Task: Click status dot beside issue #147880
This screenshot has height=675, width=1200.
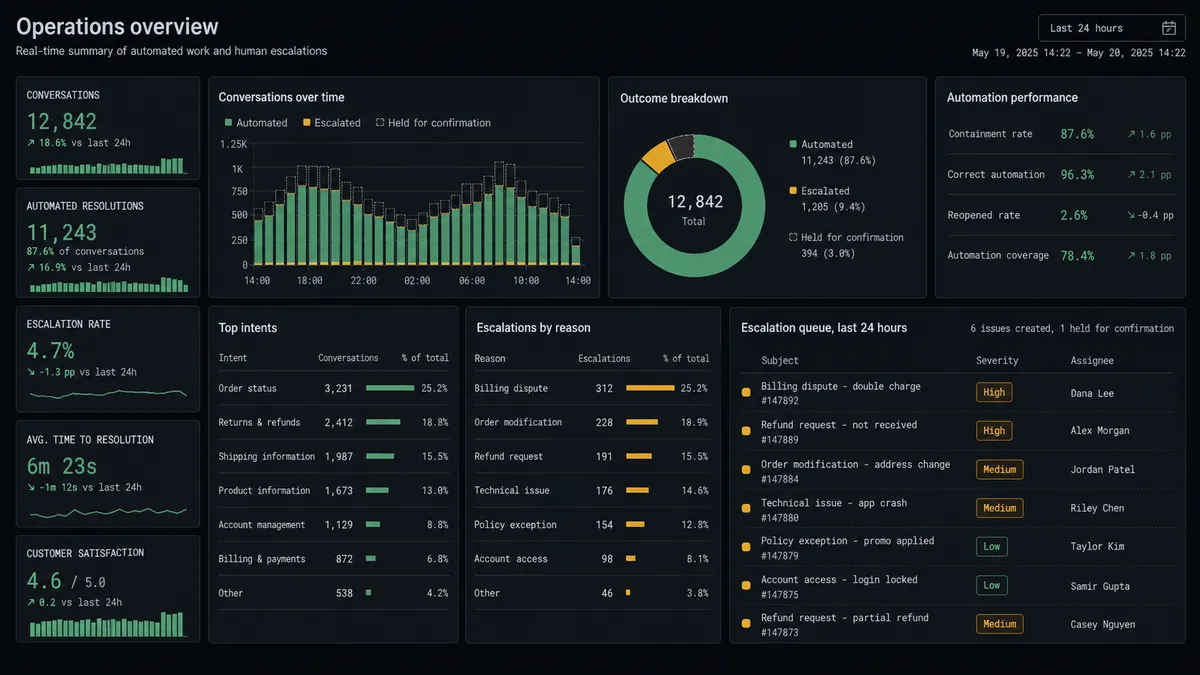Action: 746,508
